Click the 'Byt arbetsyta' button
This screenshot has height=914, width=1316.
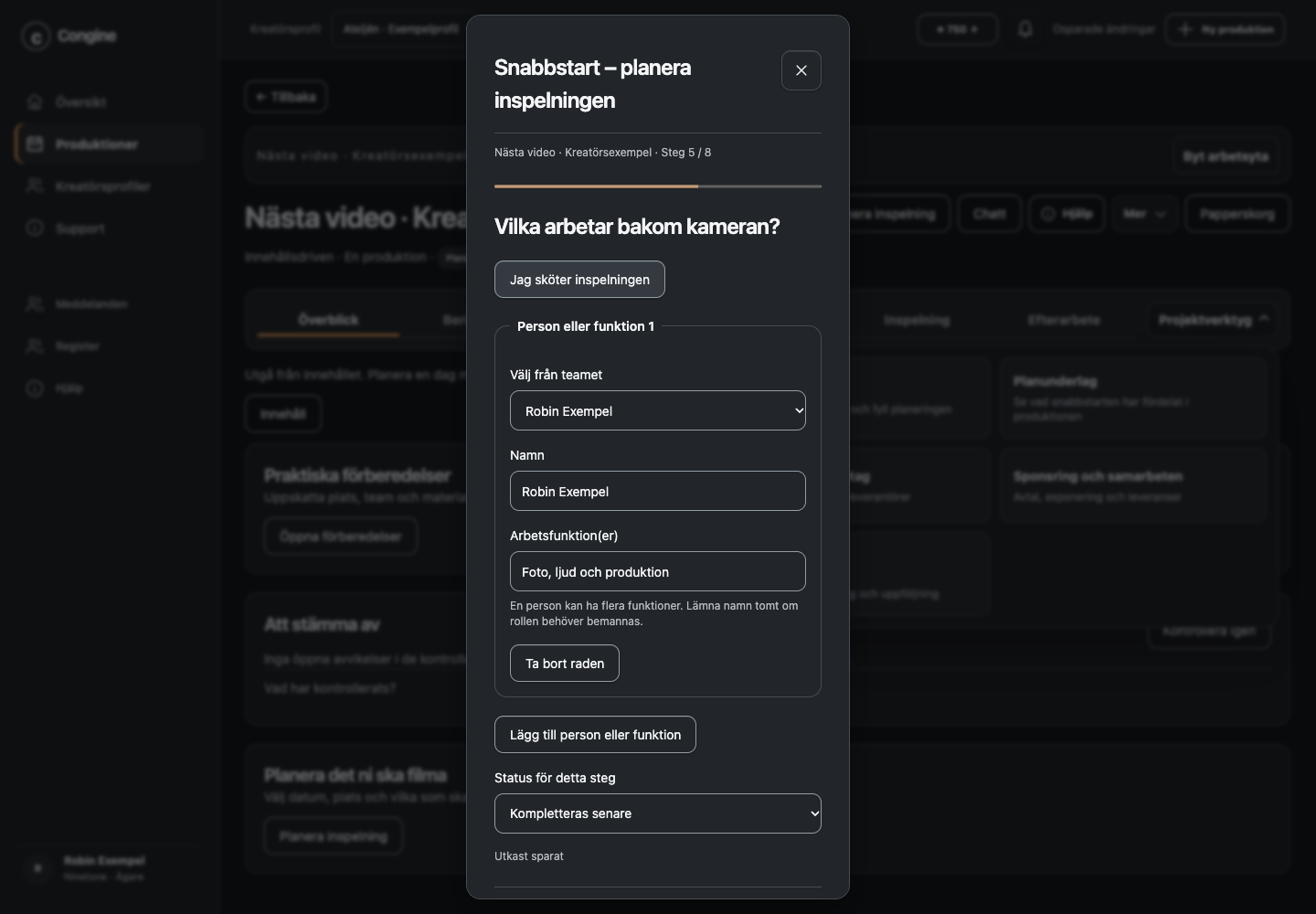click(1226, 156)
